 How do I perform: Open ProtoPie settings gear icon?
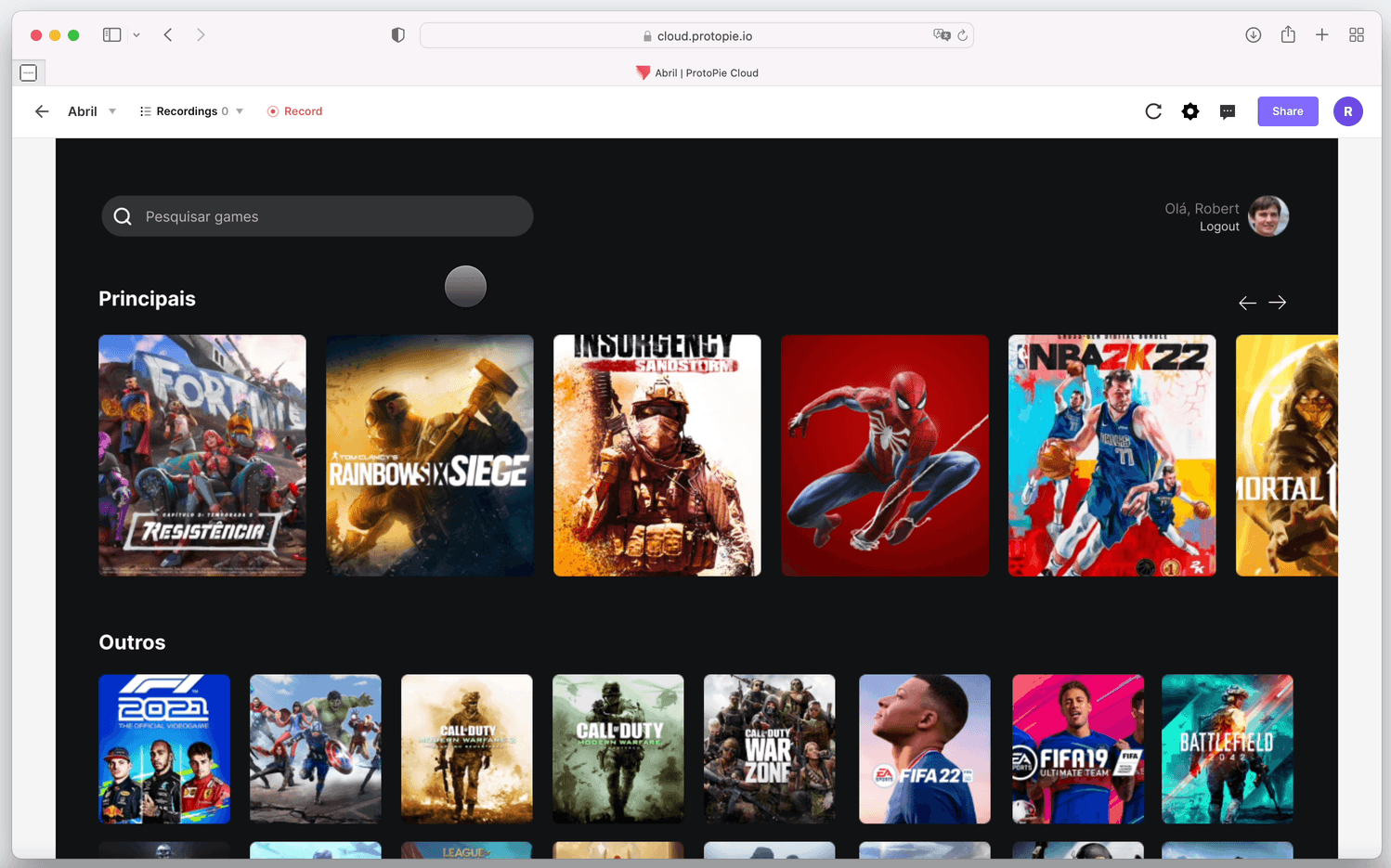[x=1190, y=111]
